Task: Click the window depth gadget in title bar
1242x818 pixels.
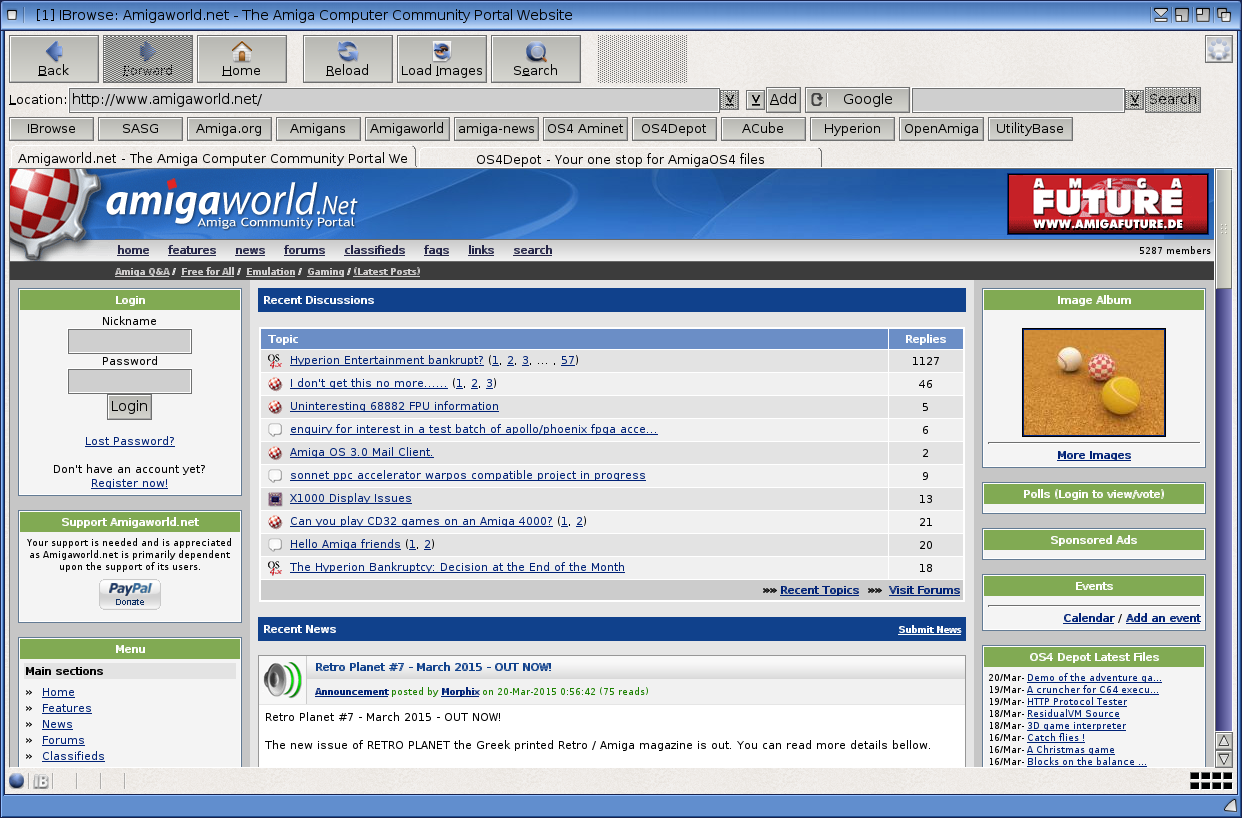Action: pos(1223,15)
